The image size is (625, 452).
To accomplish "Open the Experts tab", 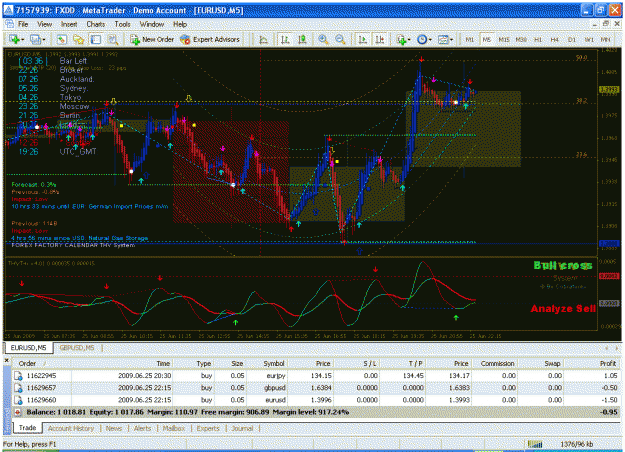I will (208, 428).
